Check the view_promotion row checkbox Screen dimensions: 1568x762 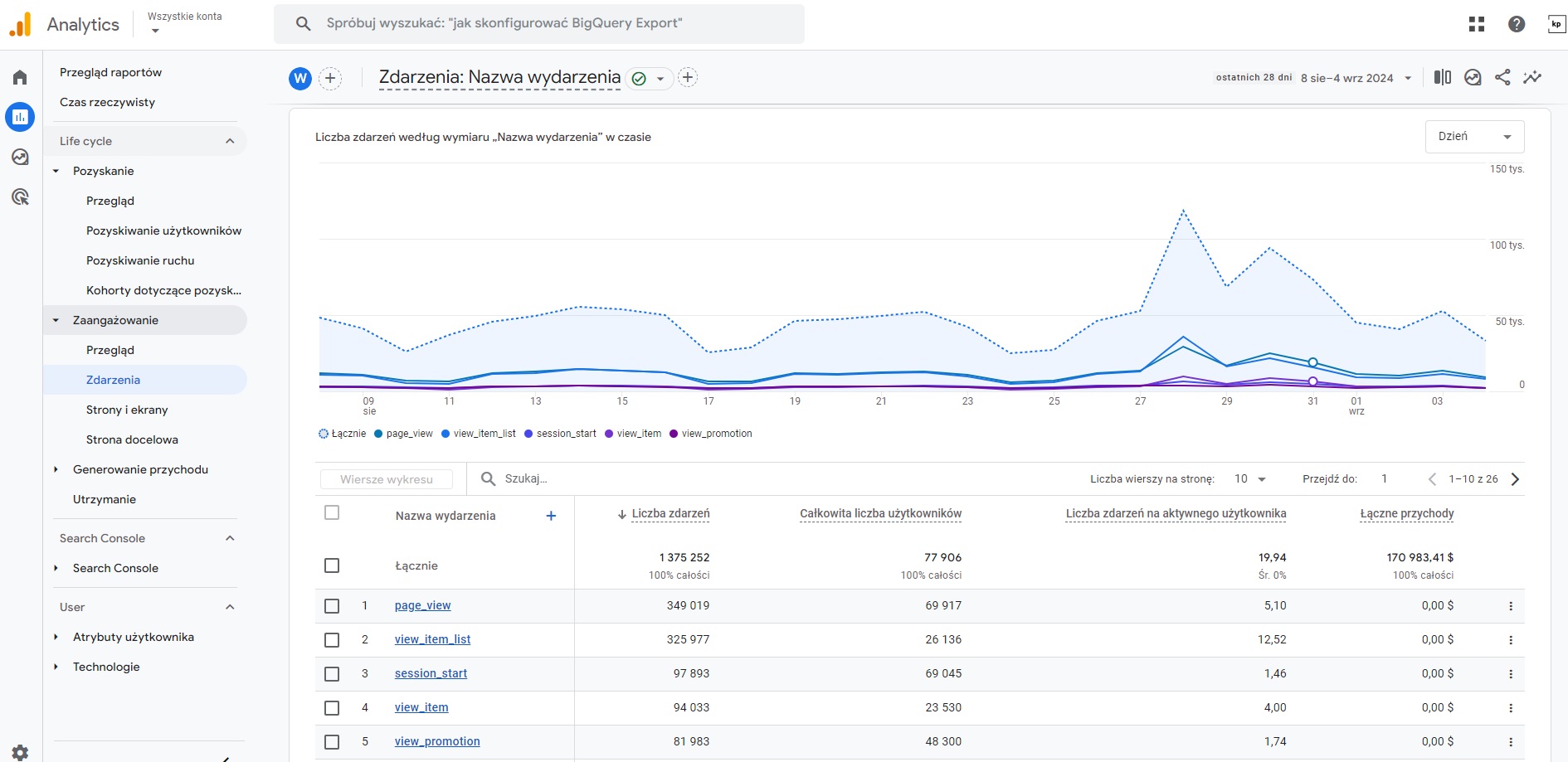[332, 742]
